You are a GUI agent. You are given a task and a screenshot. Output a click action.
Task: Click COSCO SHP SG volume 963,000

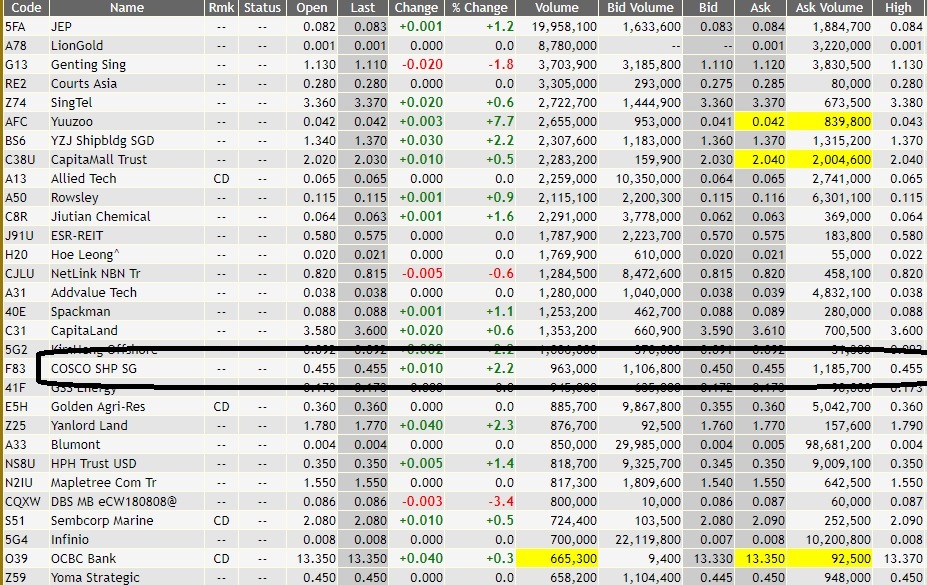(x=573, y=369)
